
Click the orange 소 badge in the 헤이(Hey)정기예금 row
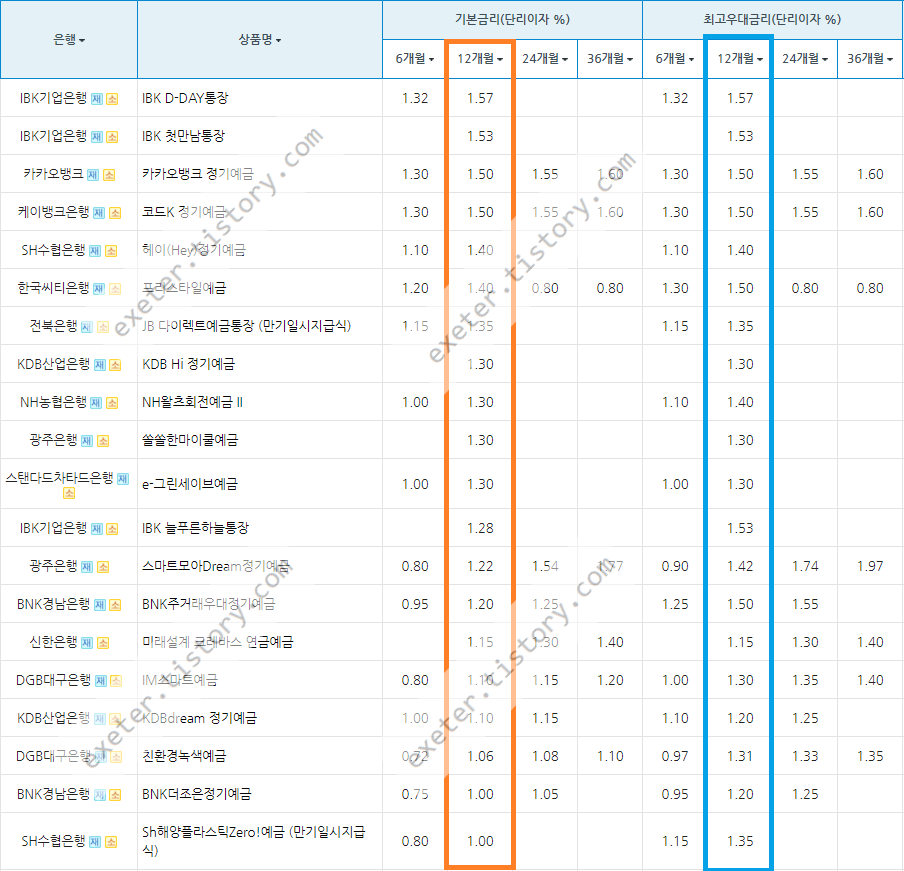(x=111, y=251)
